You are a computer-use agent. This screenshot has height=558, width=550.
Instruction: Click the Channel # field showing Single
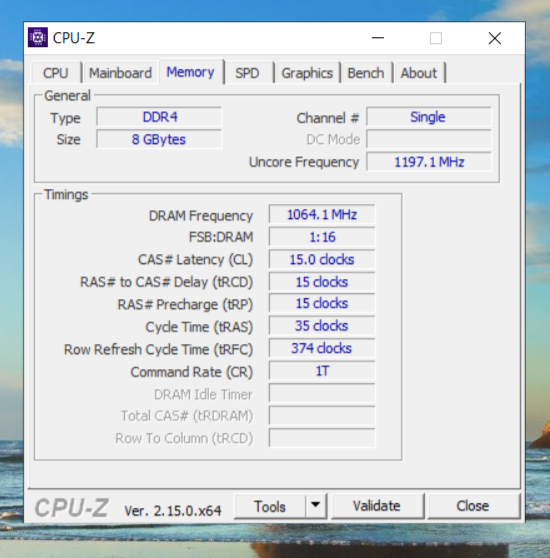click(x=429, y=117)
